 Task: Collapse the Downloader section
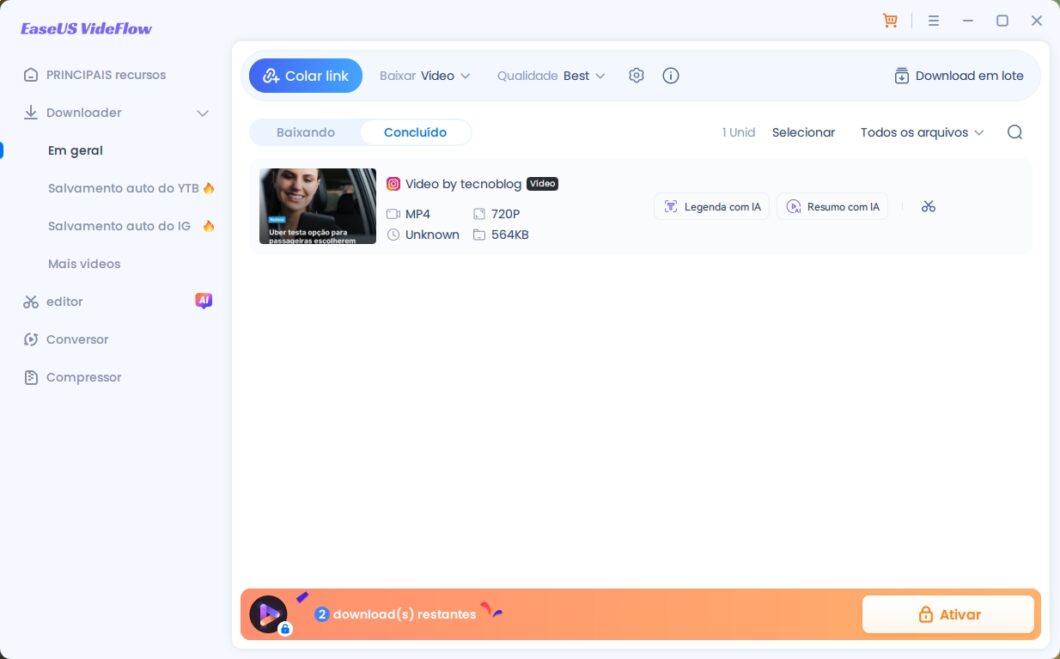(x=202, y=112)
